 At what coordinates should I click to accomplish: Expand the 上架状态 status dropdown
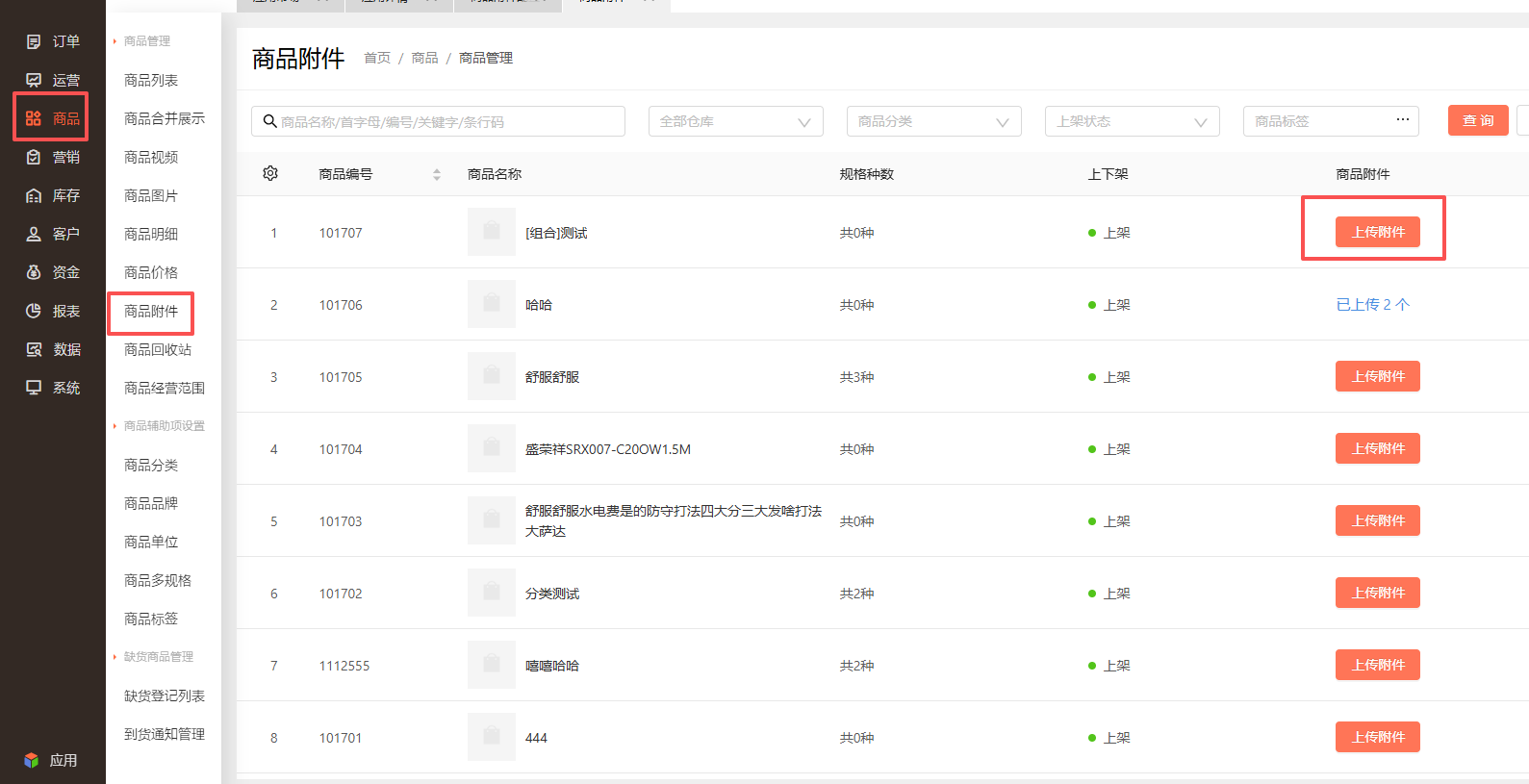click(1133, 121)
